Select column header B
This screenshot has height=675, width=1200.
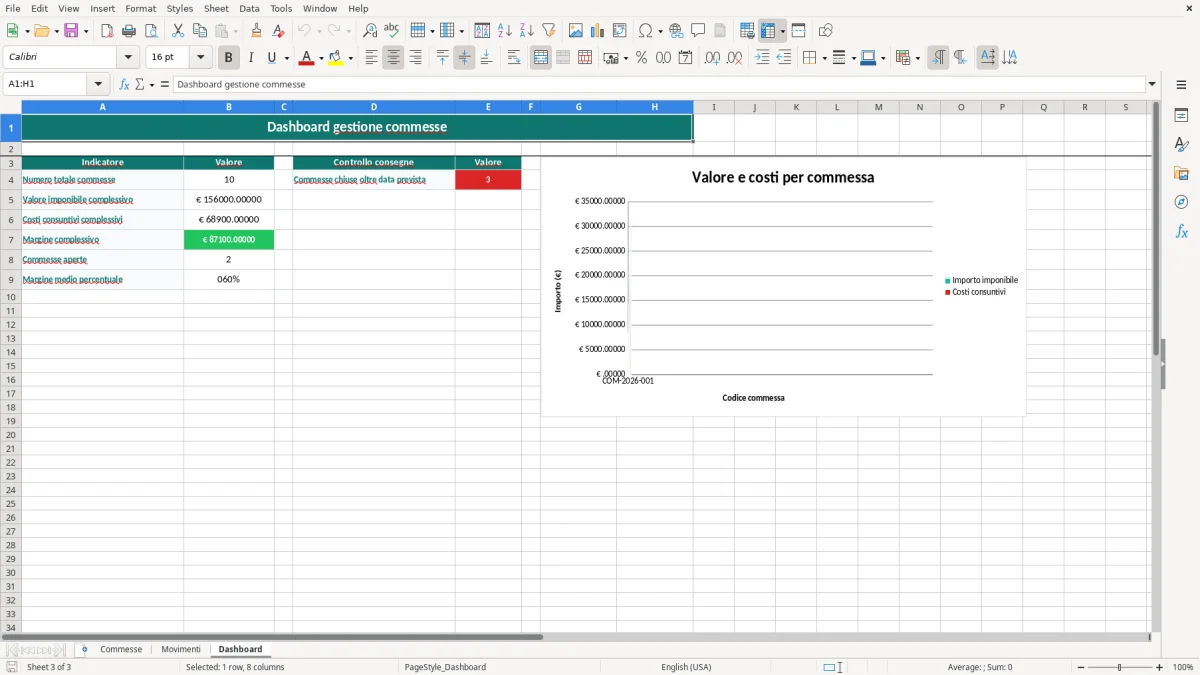tap(229, 107)
